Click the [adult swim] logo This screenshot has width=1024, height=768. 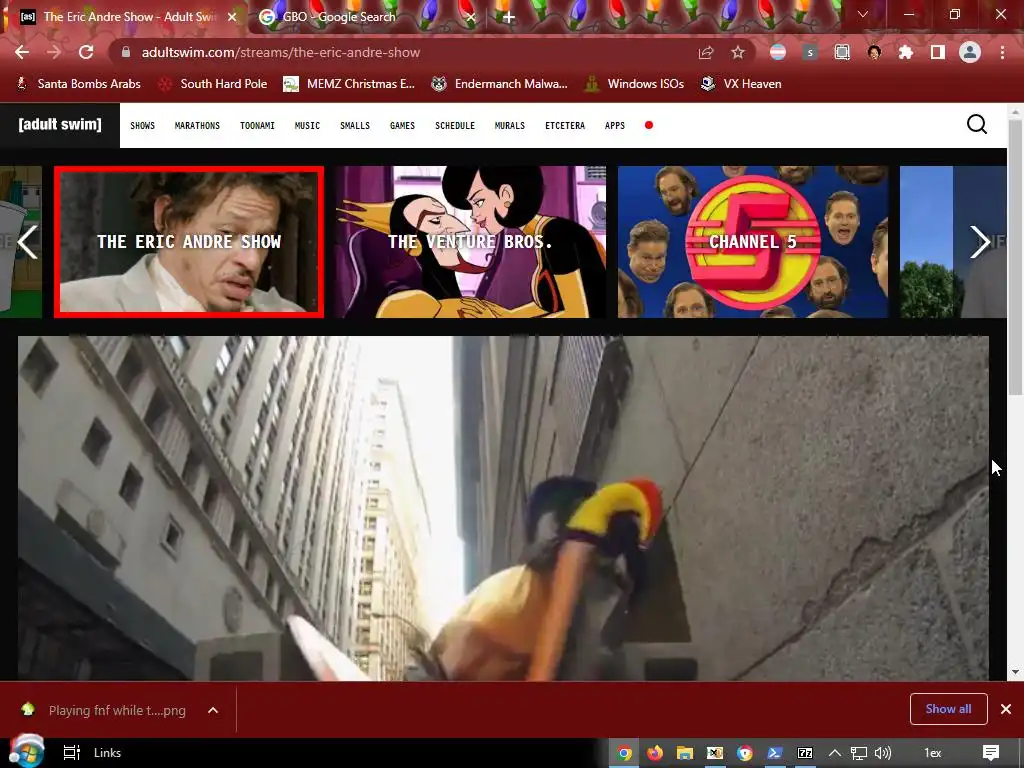click(60, 125)
